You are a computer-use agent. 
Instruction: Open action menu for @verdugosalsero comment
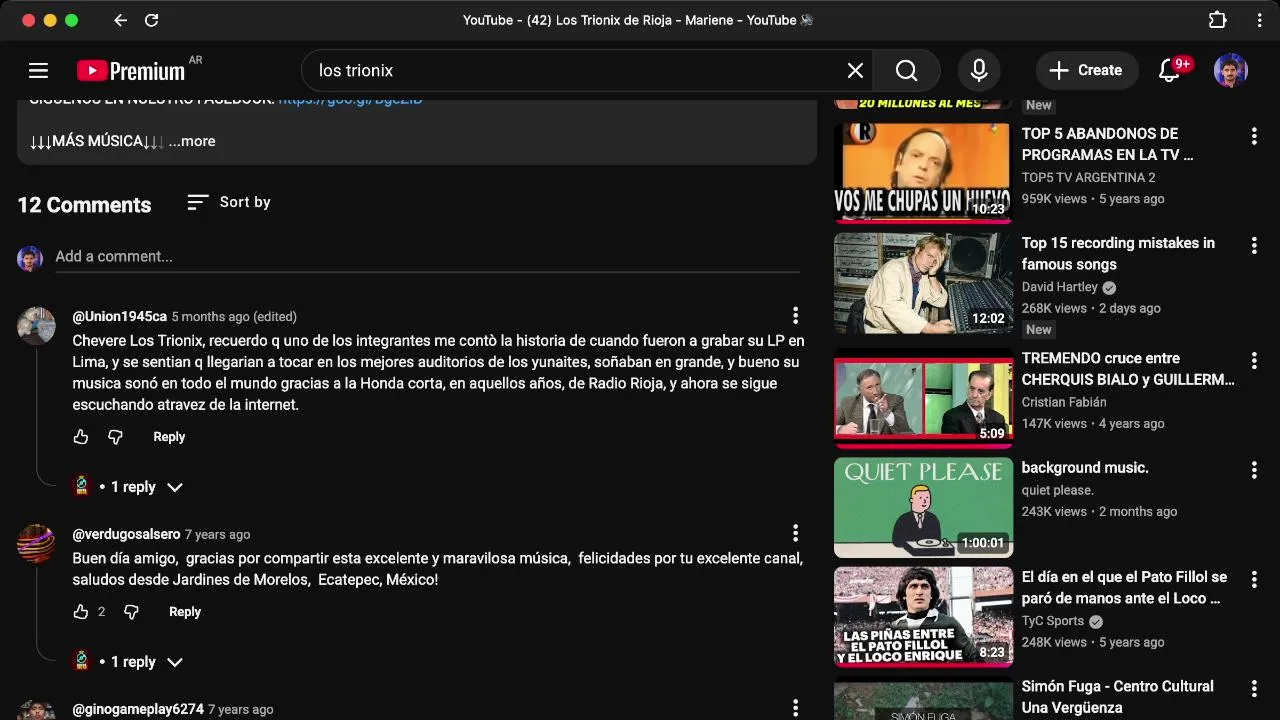pyautogui.click(x=795, y=533)
